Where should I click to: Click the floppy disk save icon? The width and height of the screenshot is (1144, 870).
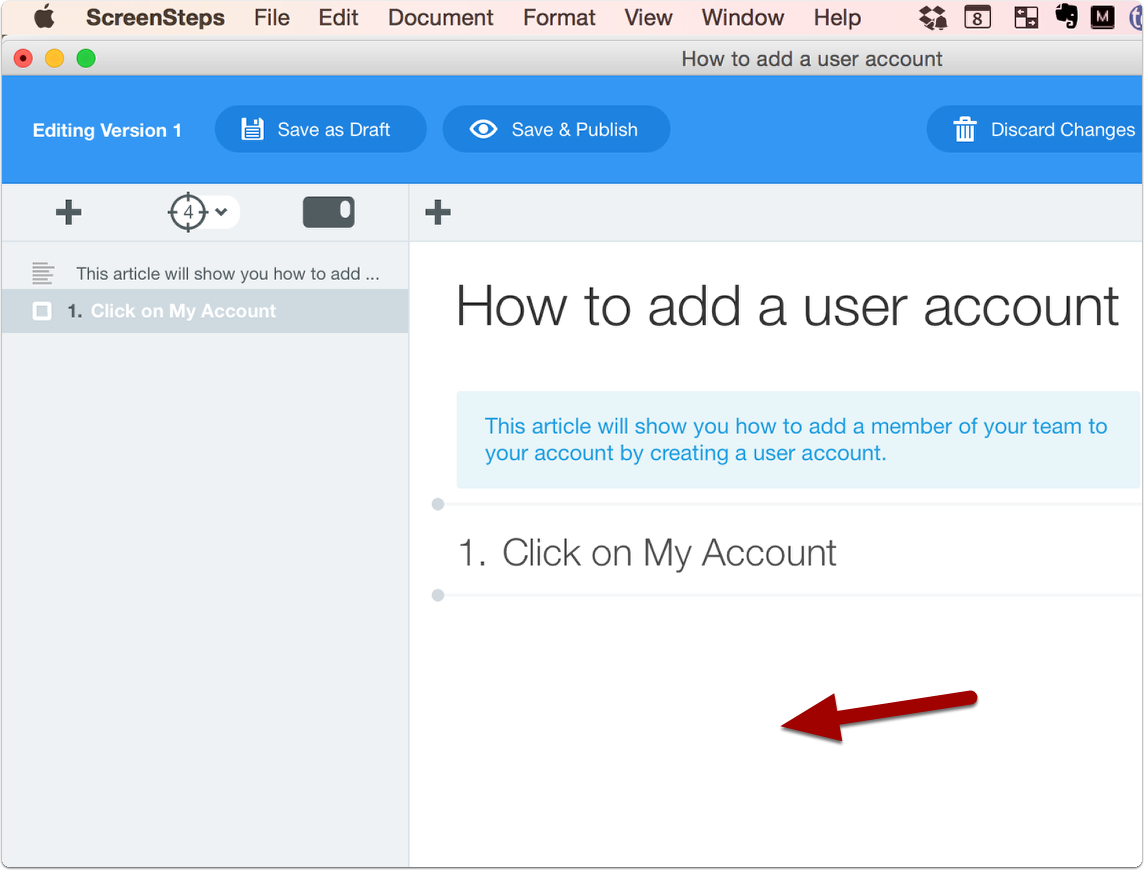(252, 129)
